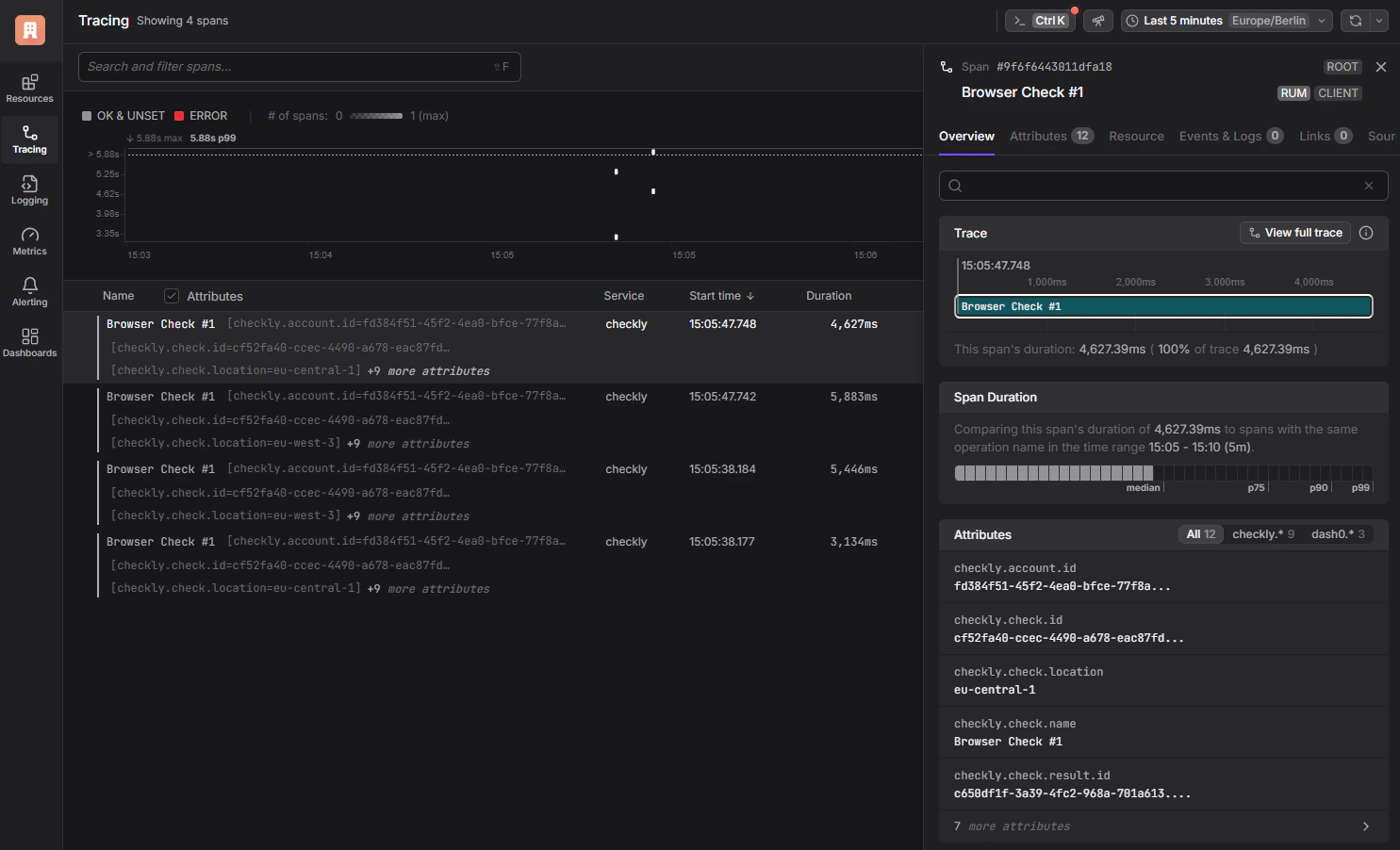Open the Tracing section in the sidebar
This screenshot has height=850, width=1400.
point(29,139)
